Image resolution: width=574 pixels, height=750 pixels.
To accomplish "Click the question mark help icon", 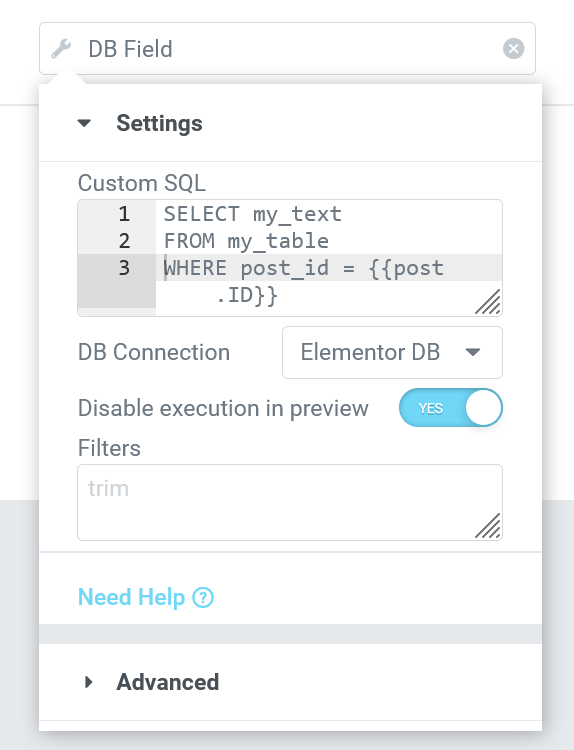I will 203,598.
